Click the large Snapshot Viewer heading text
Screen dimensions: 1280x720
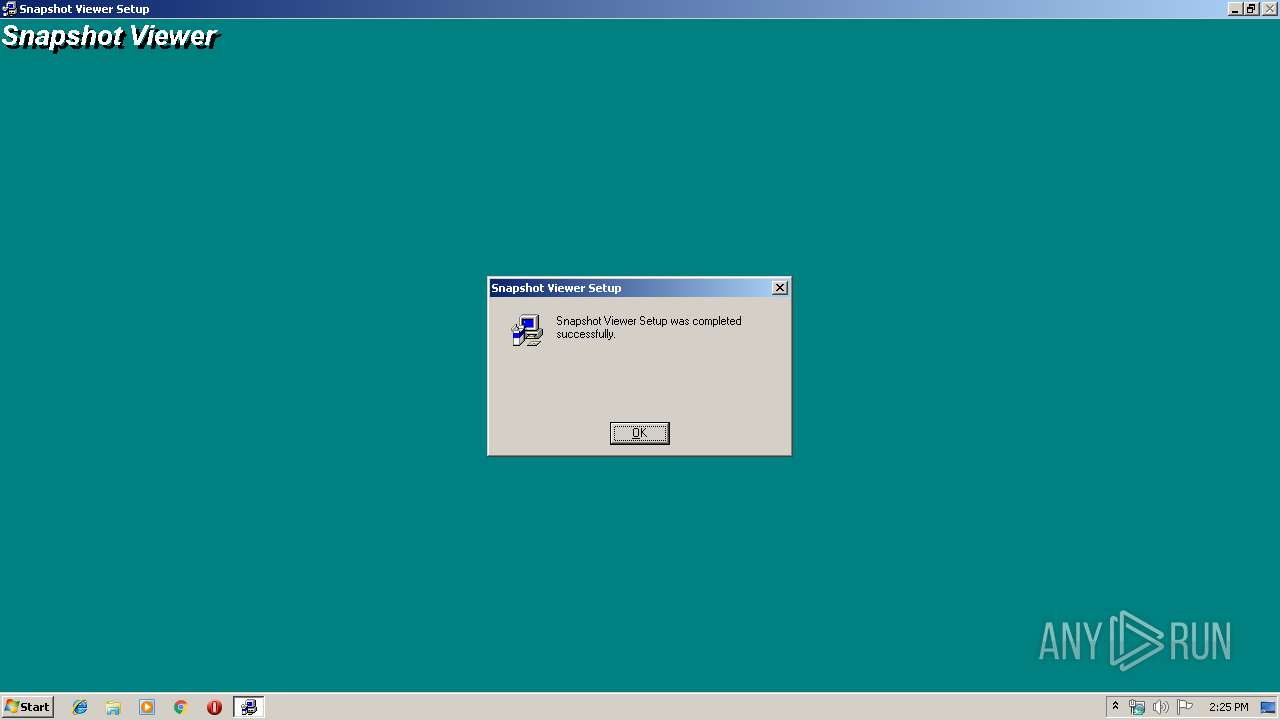click(x=109, y=37)
